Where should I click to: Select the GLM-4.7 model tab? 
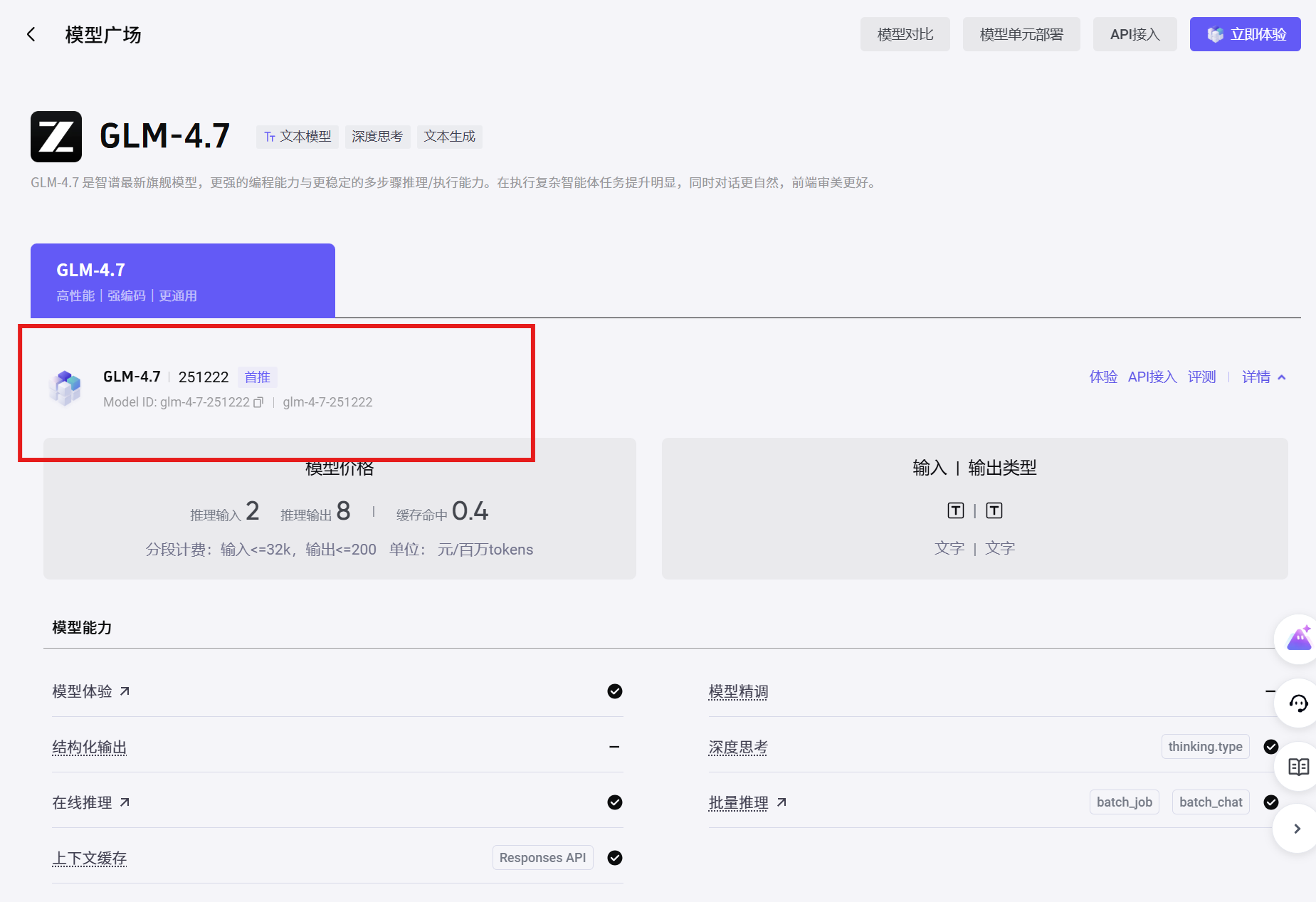click(x=183, y=280)
